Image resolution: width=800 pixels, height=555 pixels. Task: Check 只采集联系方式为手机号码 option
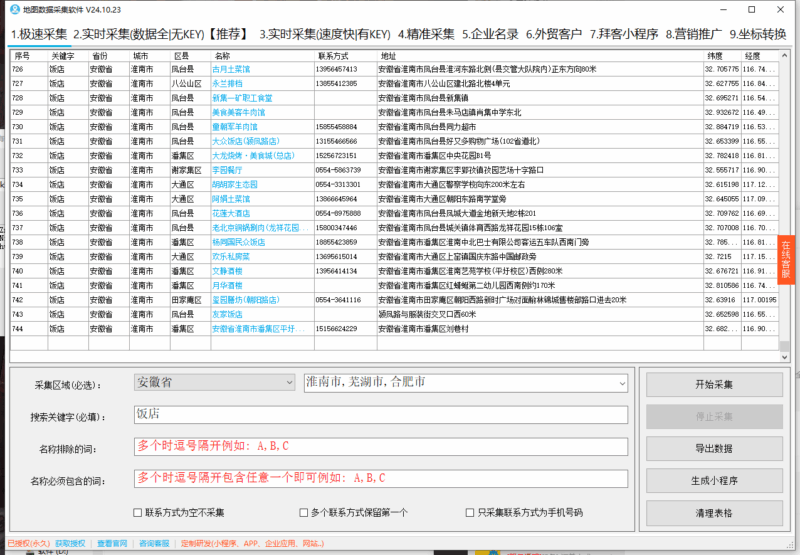pyautogui.click(x=470, y=513)
